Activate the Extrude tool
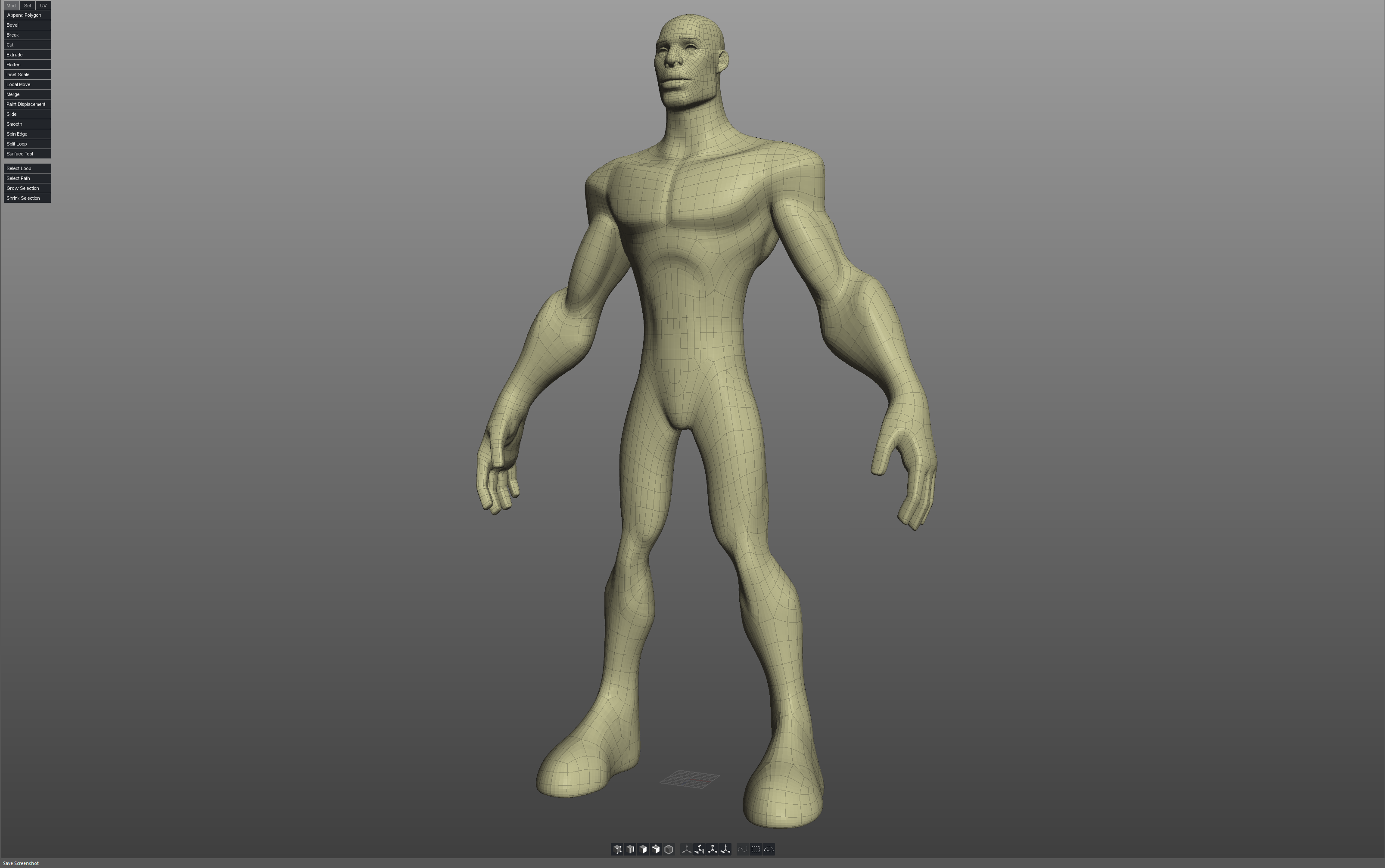Viewport: 1385px width, 868px height. [27, 55]
